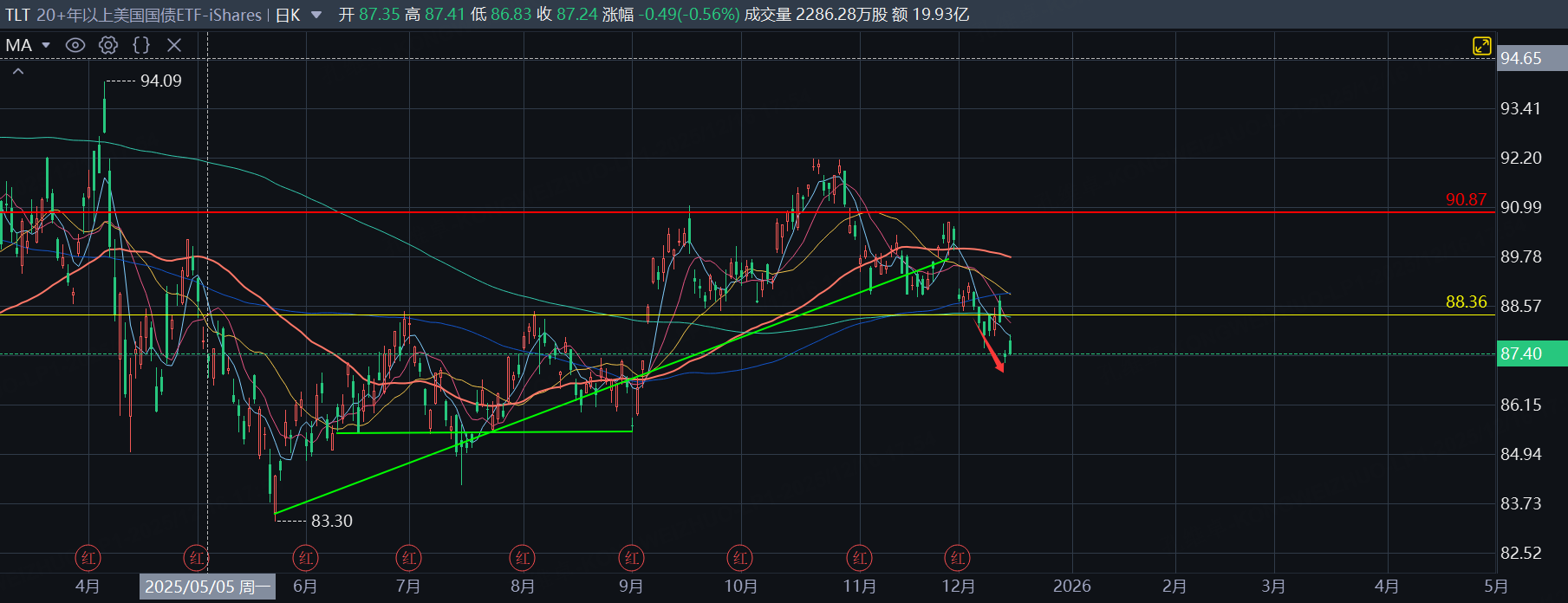
Task: Click the 额 19.93亿 turnover value
Action: [x=940, y=15]
